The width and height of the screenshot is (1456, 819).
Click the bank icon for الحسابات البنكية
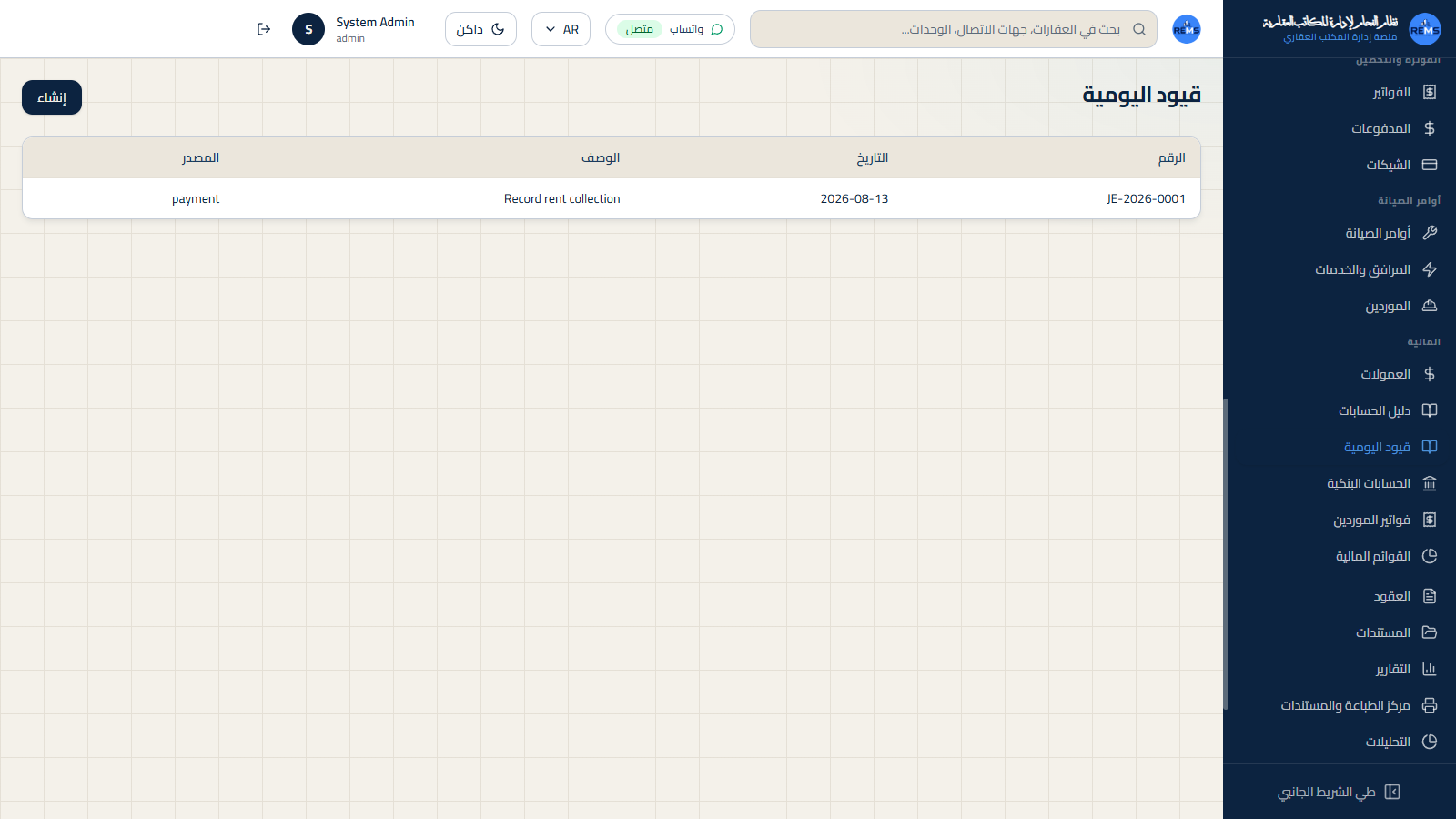pyautogui.click(x=1430, y=483)
